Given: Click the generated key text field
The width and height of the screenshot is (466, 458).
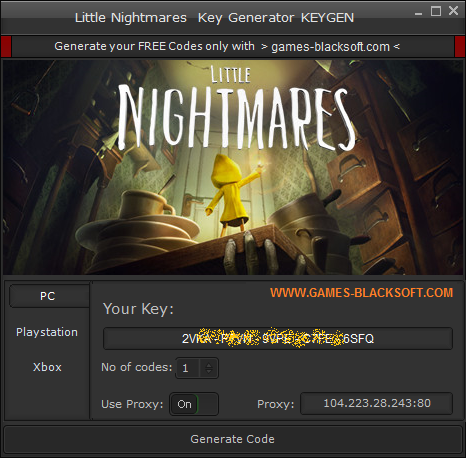Looking at the screenshot, I should coord(278,338).
